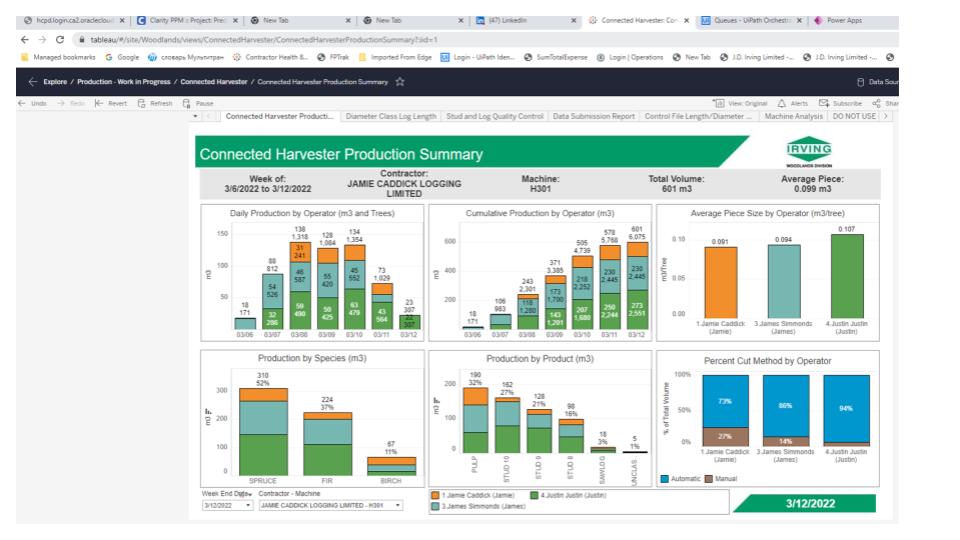Open Data Sources in the header
The image size is (960, 540).
coord(877,81)
